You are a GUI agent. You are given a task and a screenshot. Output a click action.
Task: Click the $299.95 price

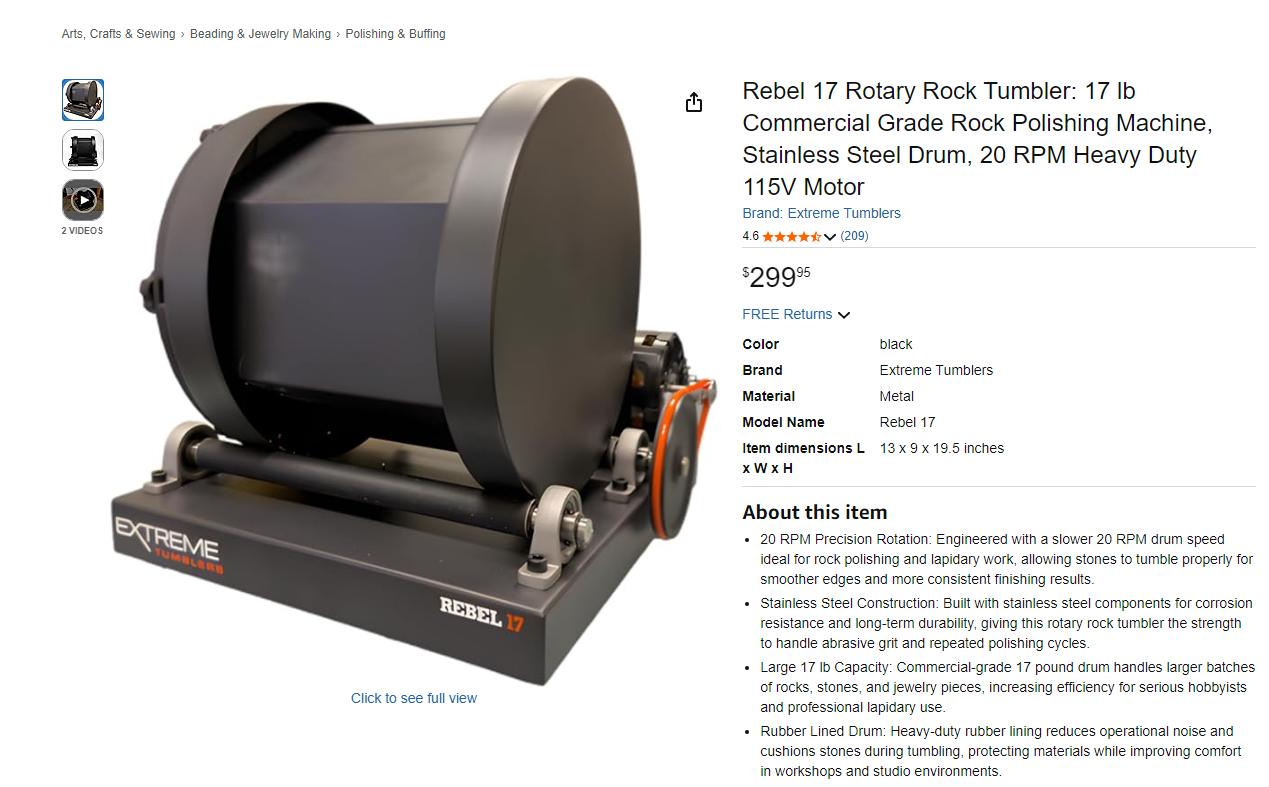tap(777, 276)
